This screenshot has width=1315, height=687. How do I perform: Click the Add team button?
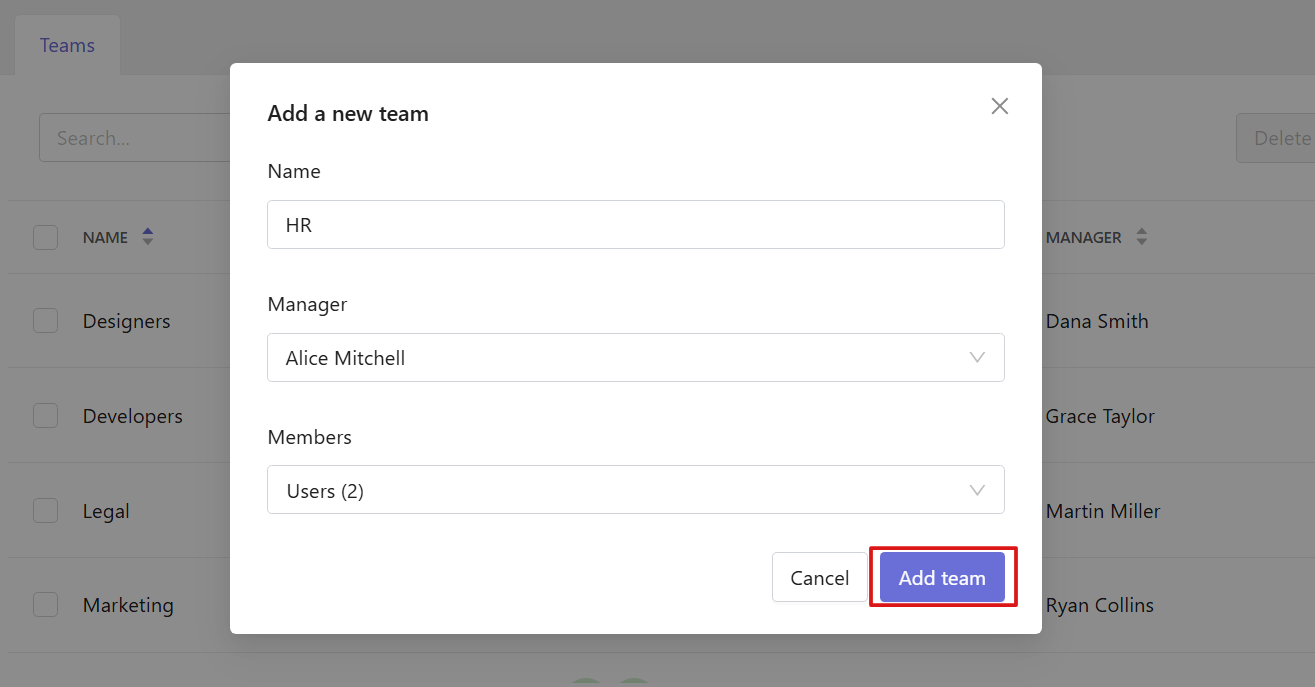(x=942, y=577)
